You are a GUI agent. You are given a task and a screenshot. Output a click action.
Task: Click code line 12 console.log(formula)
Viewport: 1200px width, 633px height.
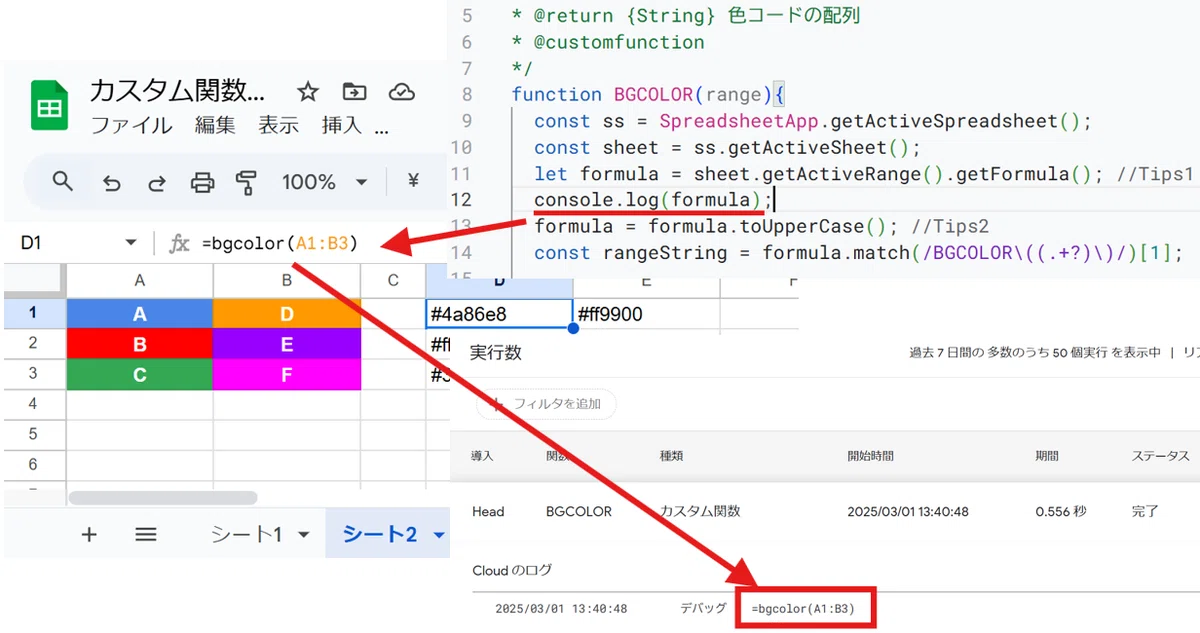[653, 200]
